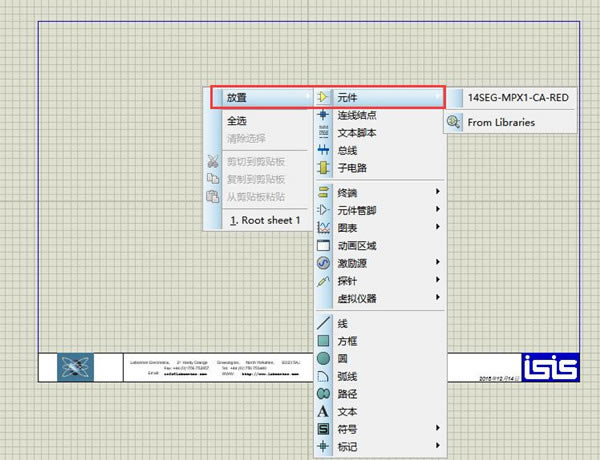Select the closed path icon for 路径
Image resolution: width=600 pixels, height=460 pixels.
point(323,393)
